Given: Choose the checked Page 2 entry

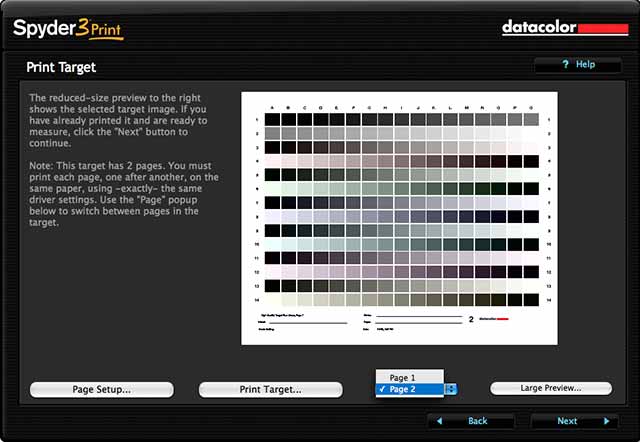Looking at the screenshot, I should tap(409, 389).
